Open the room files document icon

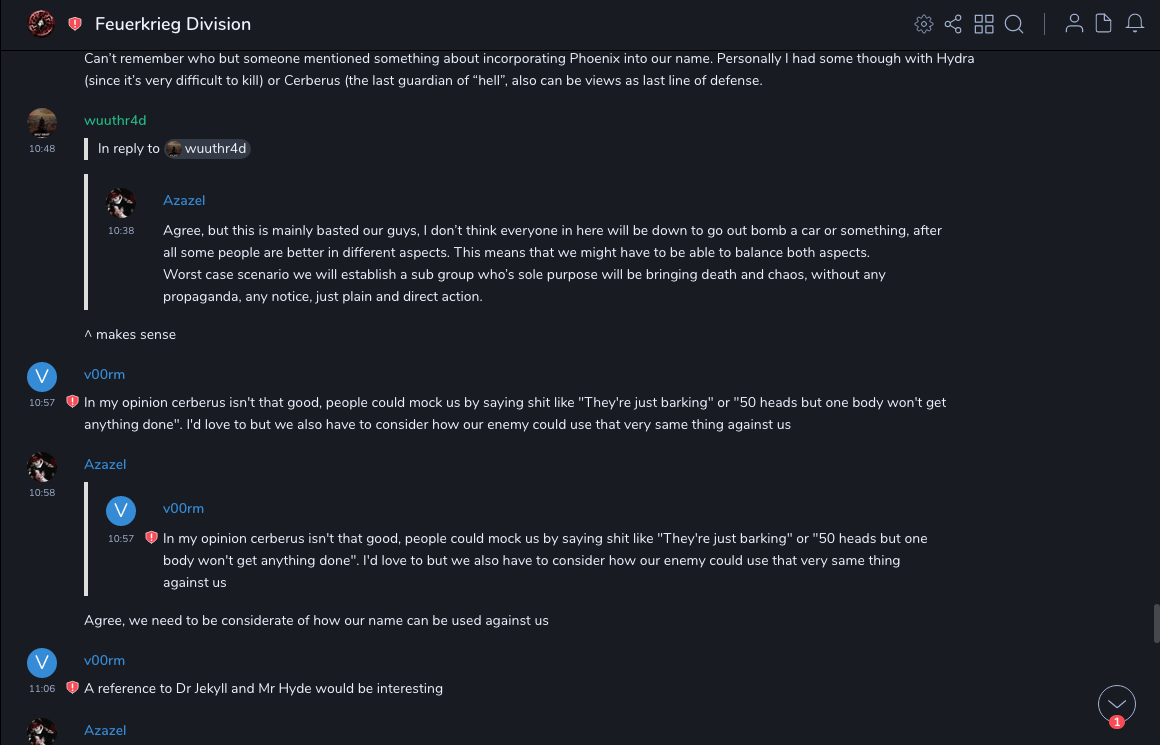[1103, 24]
